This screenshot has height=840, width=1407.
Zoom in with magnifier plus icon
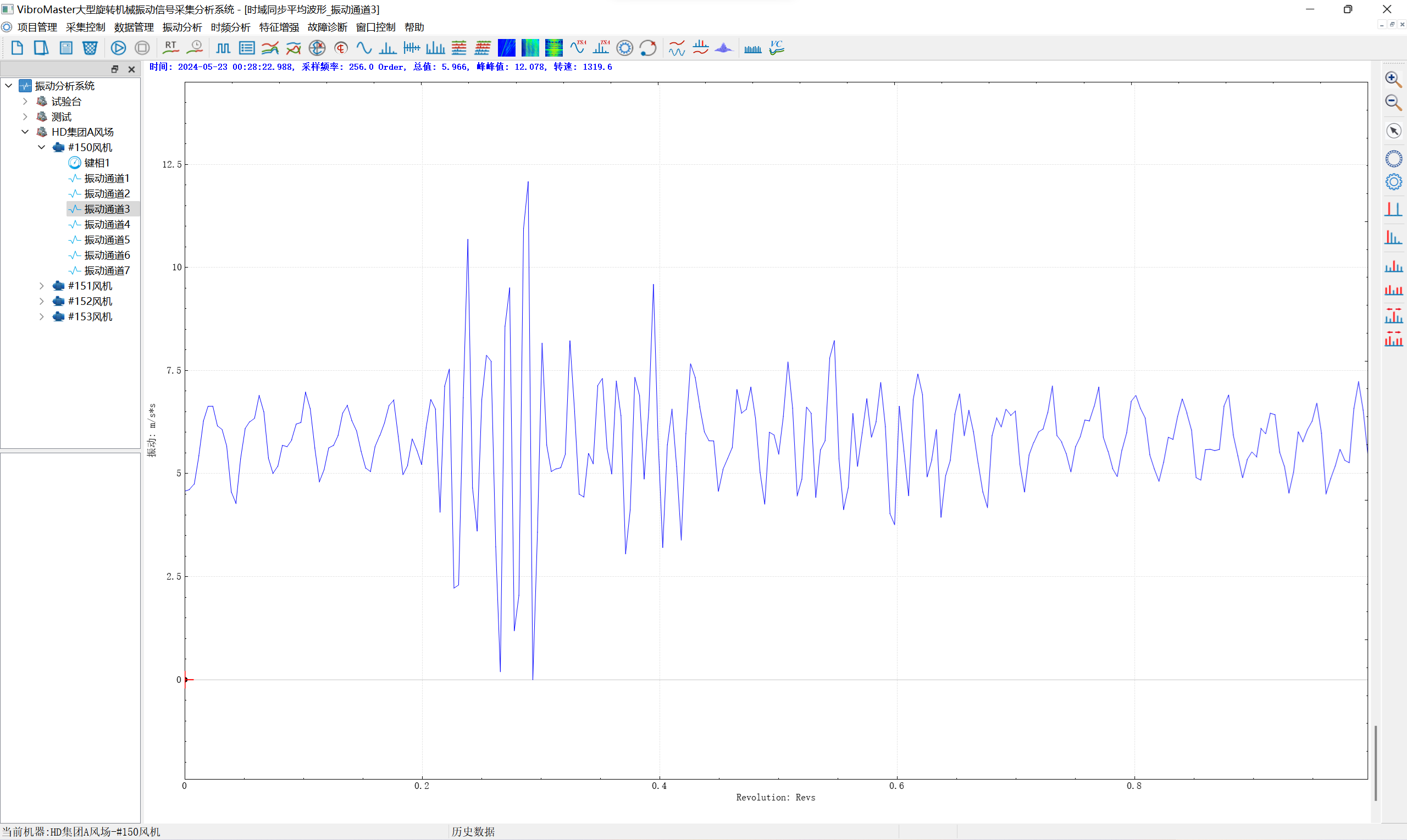coord(1393,79)
